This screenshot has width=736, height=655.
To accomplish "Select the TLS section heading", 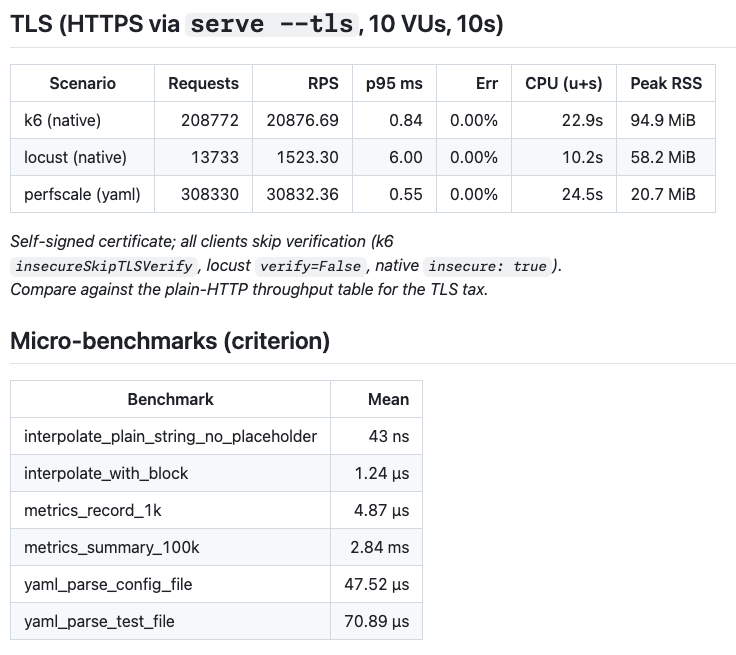I will 256,24.
